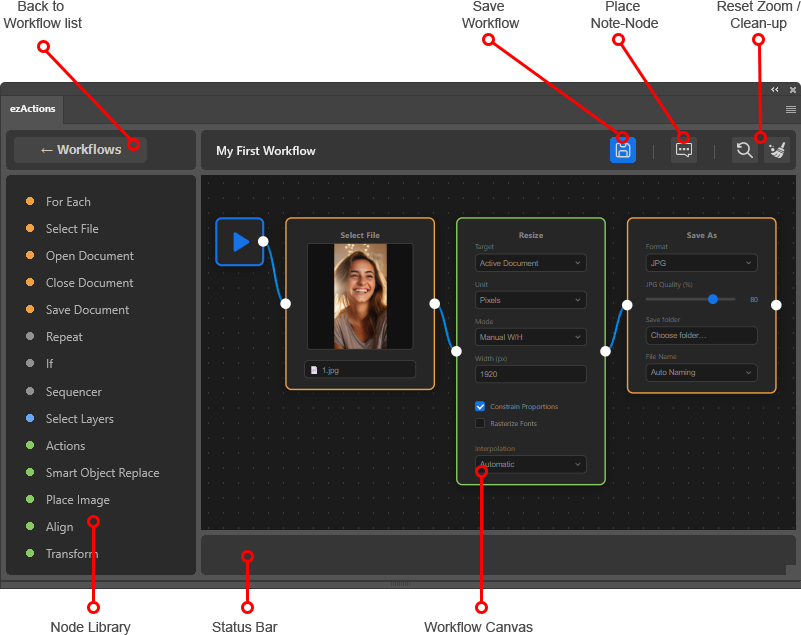Go back with the Workflows button

[80, 150]
